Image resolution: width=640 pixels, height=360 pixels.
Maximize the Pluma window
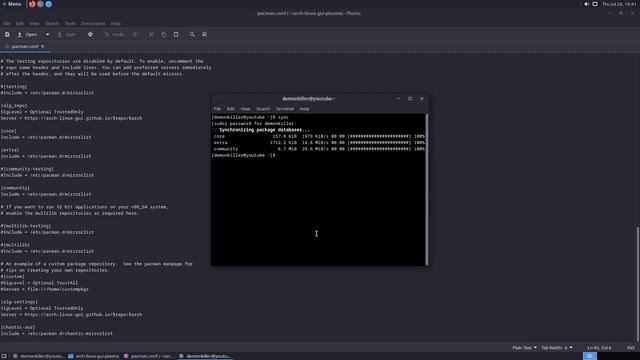[621, 13]
